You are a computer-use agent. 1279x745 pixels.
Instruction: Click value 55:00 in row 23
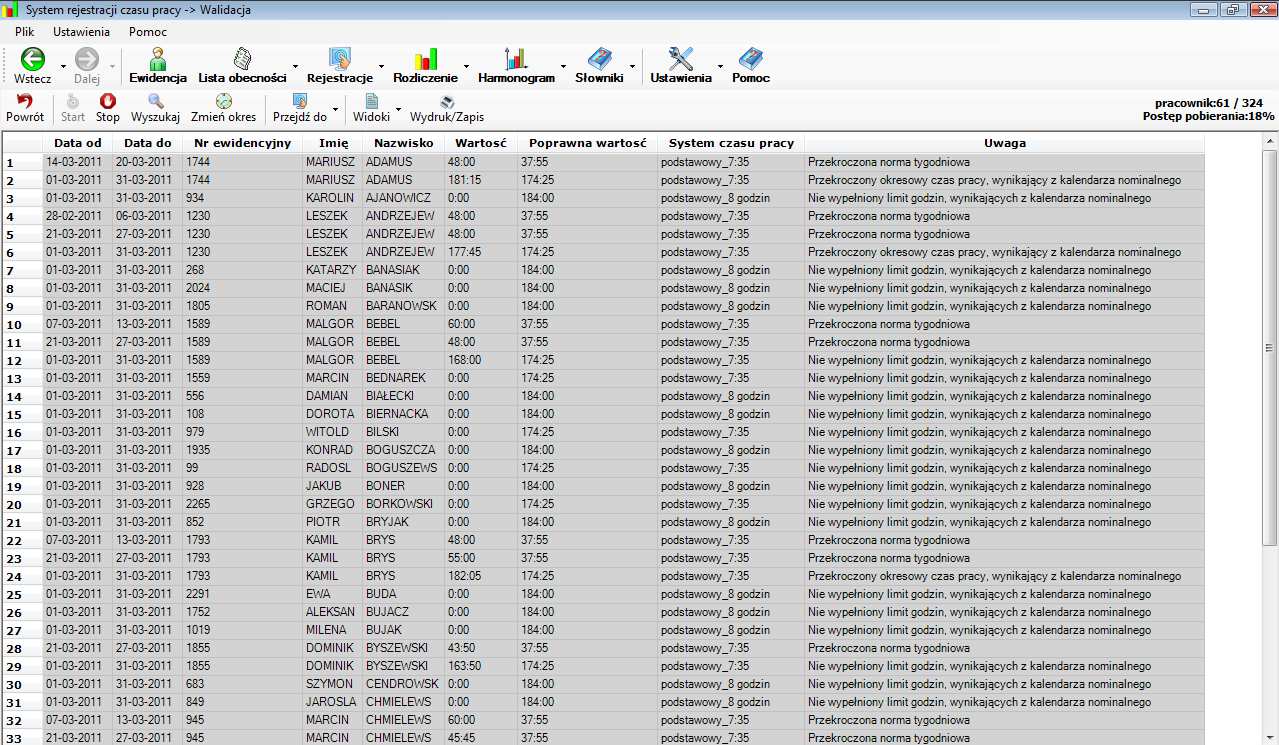(x=462, y=558)
